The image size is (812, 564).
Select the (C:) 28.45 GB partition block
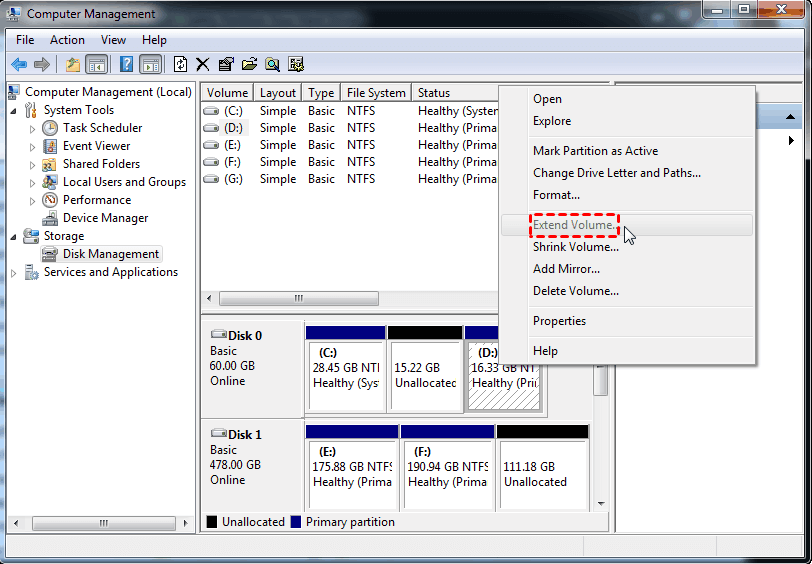point(345,375)
